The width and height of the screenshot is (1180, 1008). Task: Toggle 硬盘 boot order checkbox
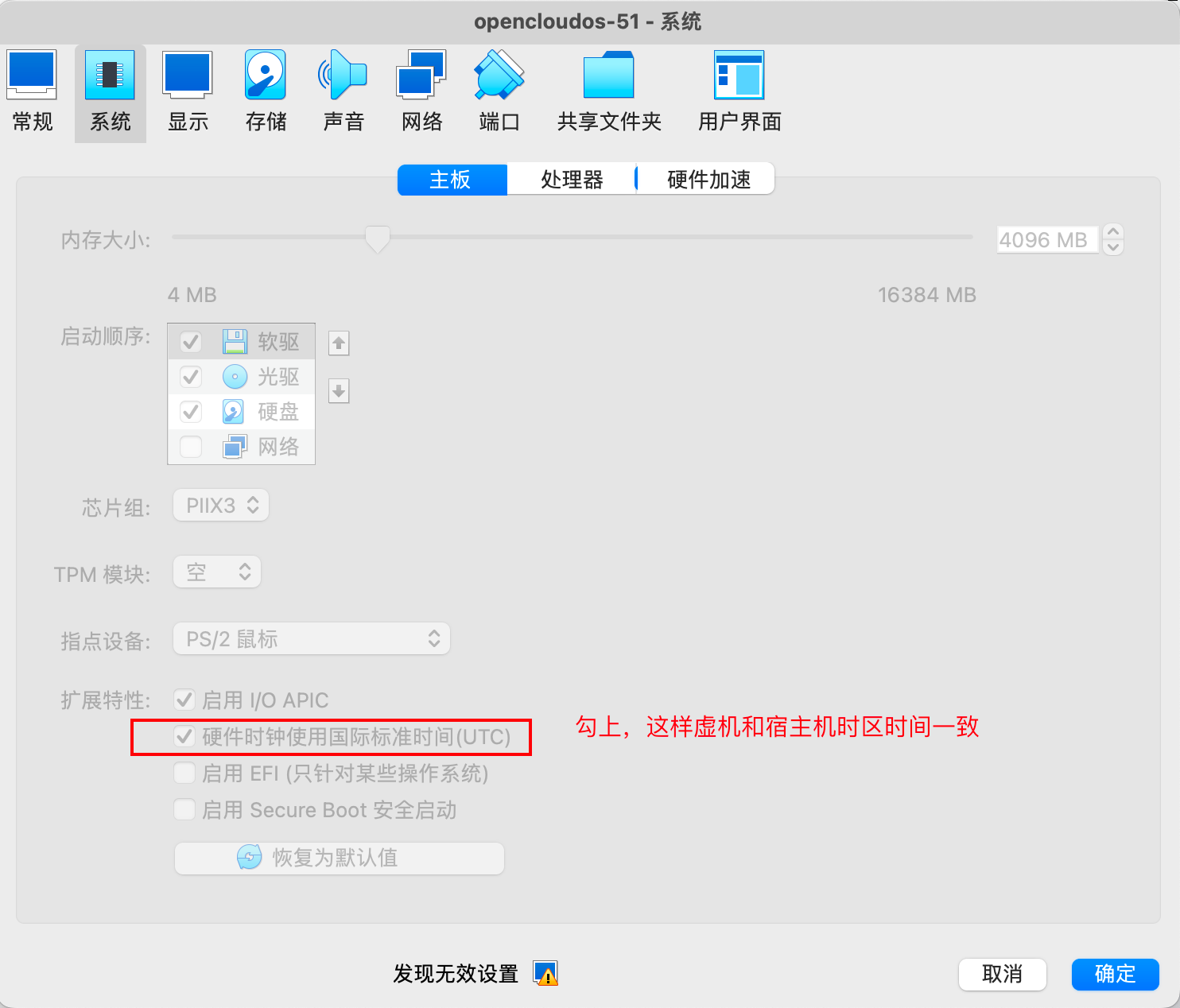click(x=191, y=412)
